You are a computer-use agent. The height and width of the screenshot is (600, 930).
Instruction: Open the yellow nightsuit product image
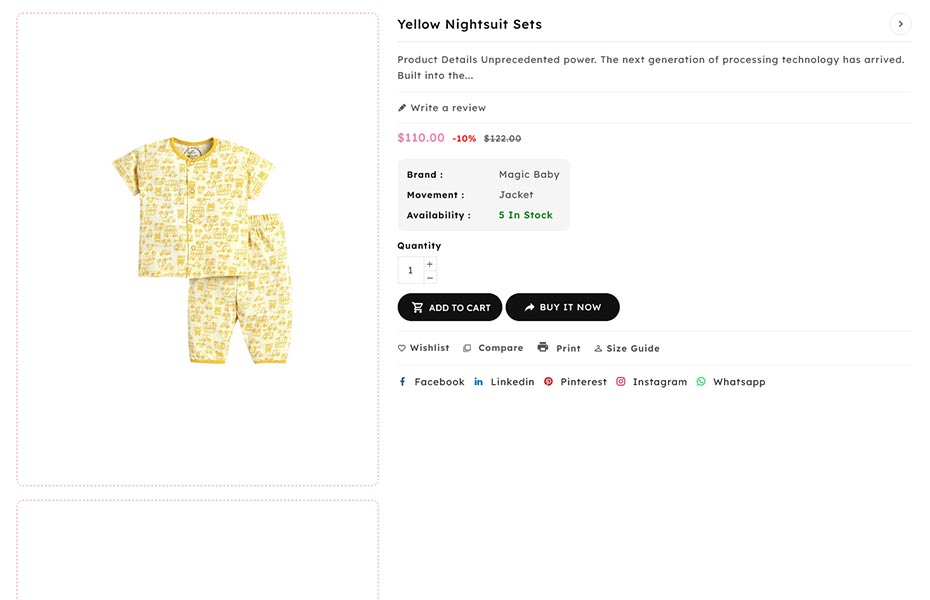click(x=202, y=250)
